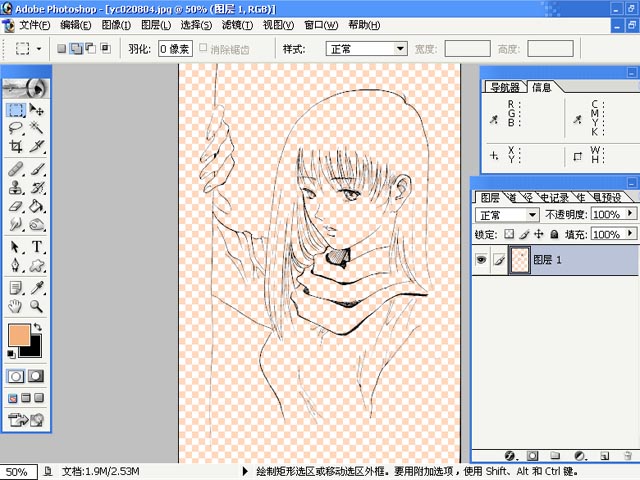Toggle lock transparent pixels

(509, 234)
